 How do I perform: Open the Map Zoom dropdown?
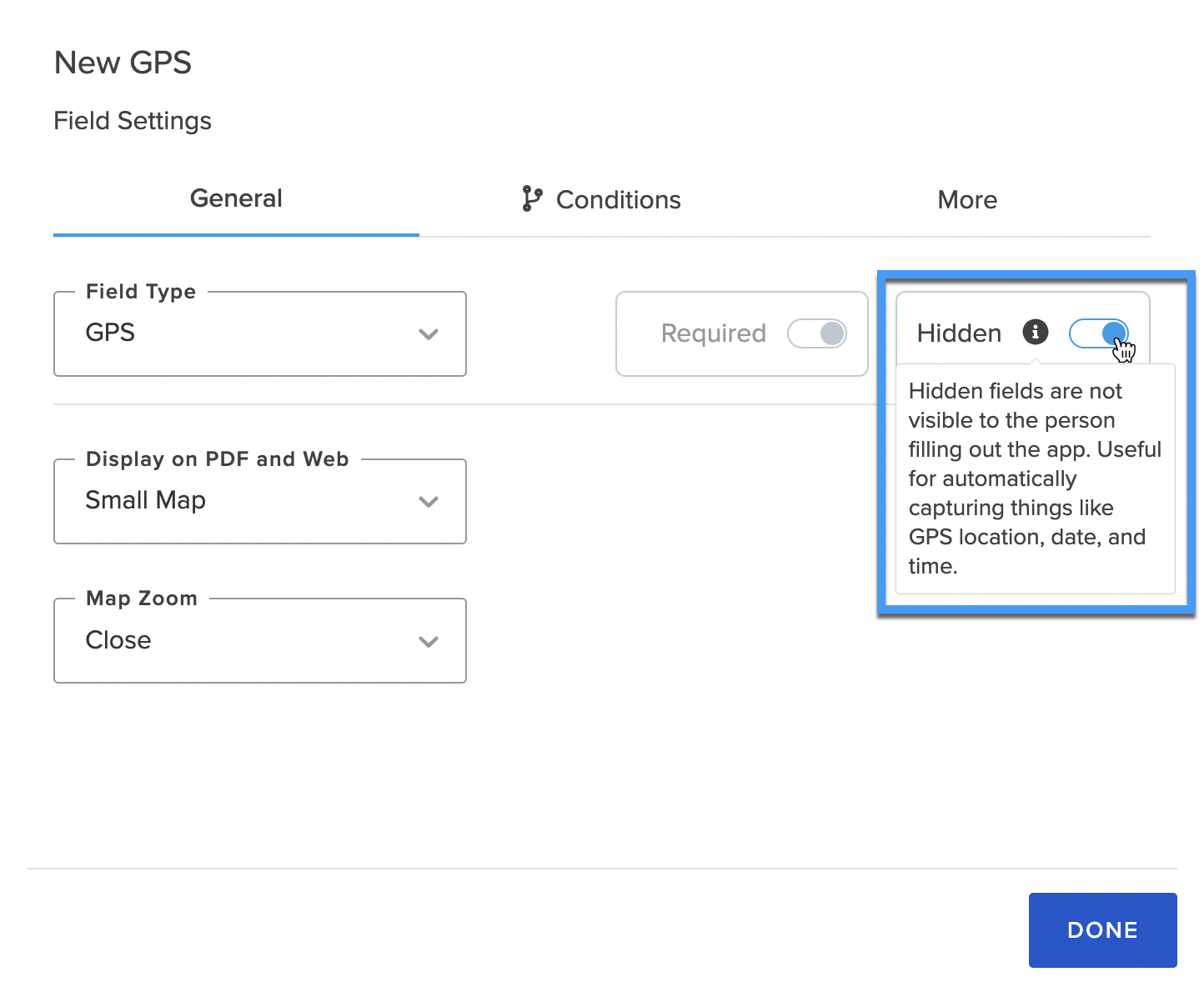tap(260, 640)
